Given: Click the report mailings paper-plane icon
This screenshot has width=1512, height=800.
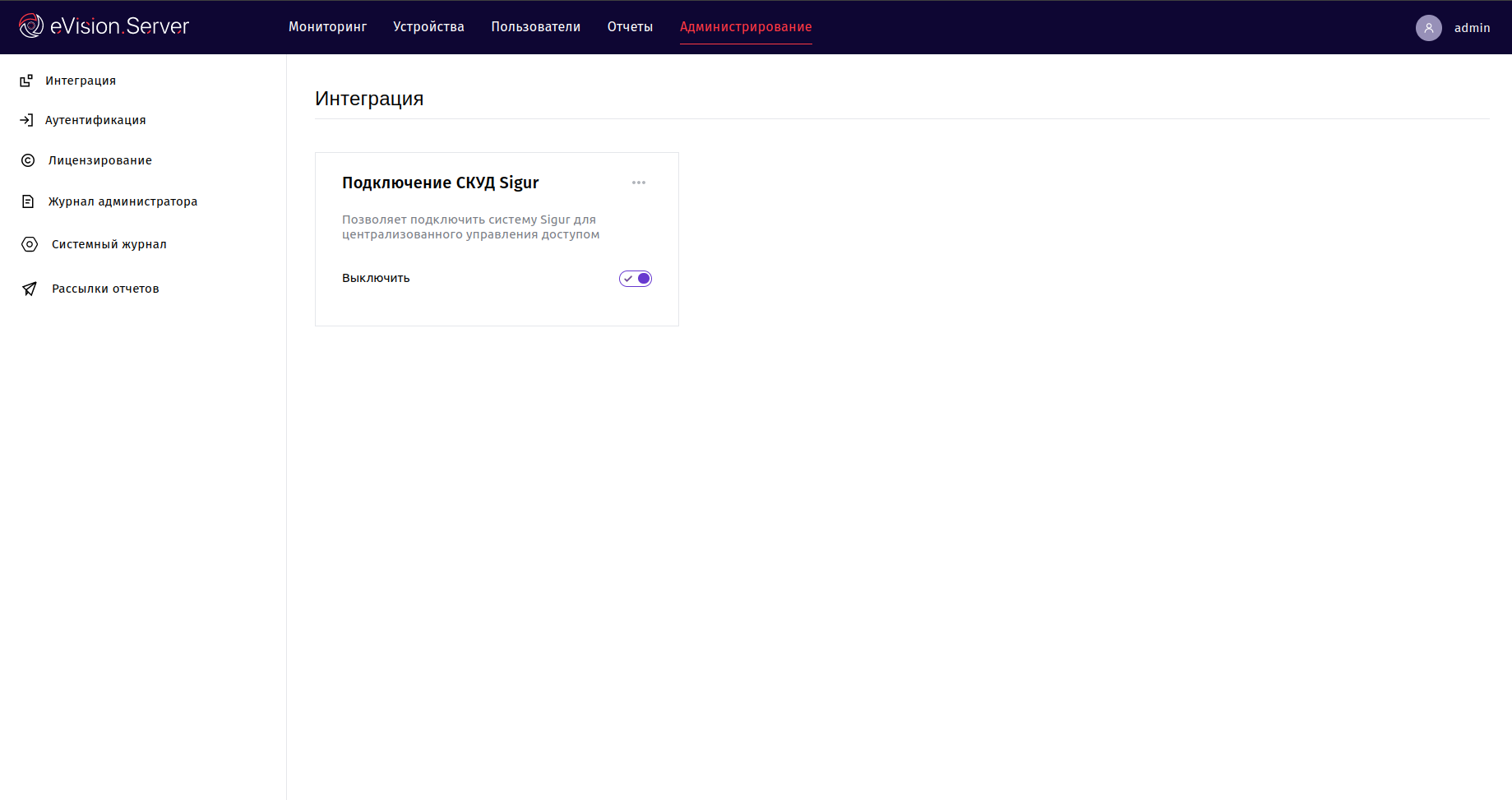Looking at the screenshot, I should 30,289.
